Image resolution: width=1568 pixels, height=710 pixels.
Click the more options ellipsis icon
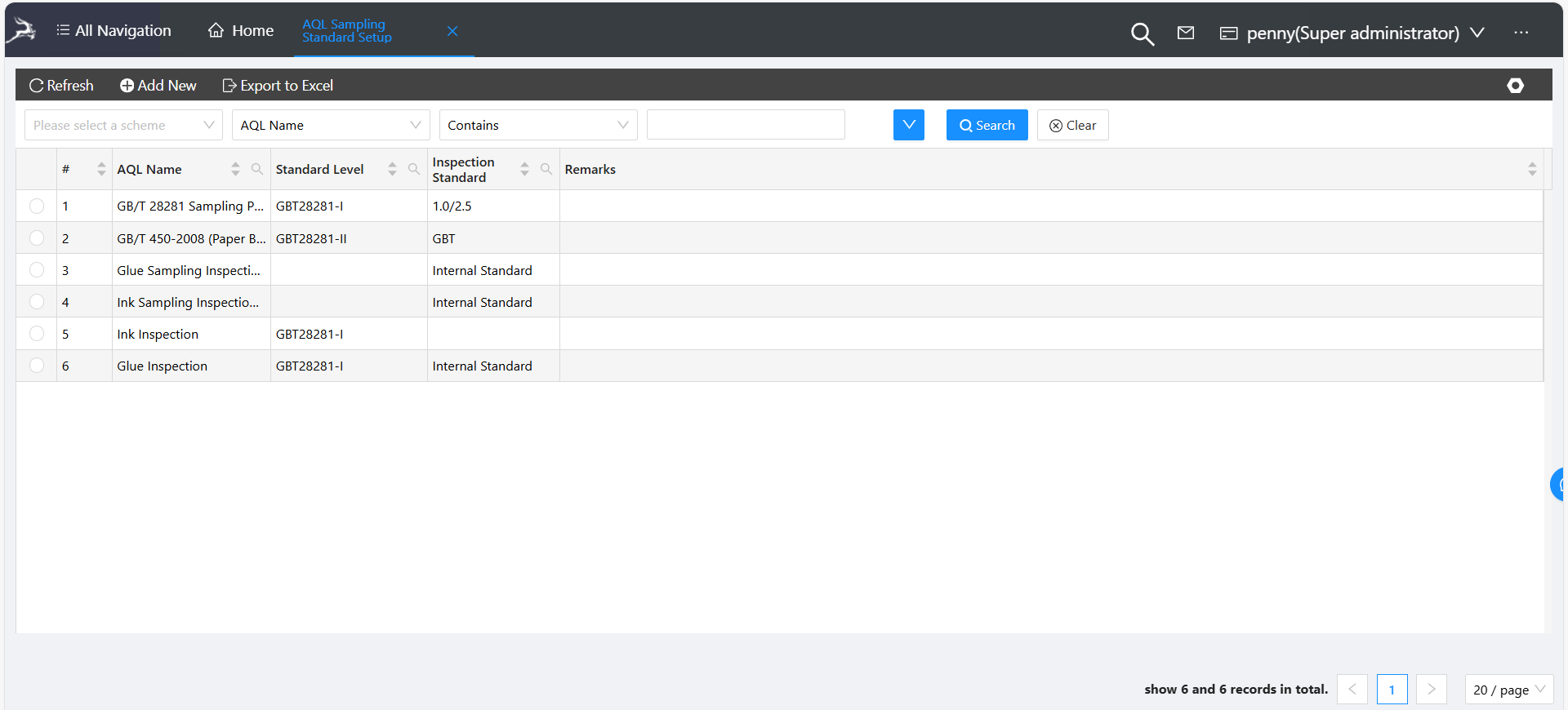point(1521,33)
